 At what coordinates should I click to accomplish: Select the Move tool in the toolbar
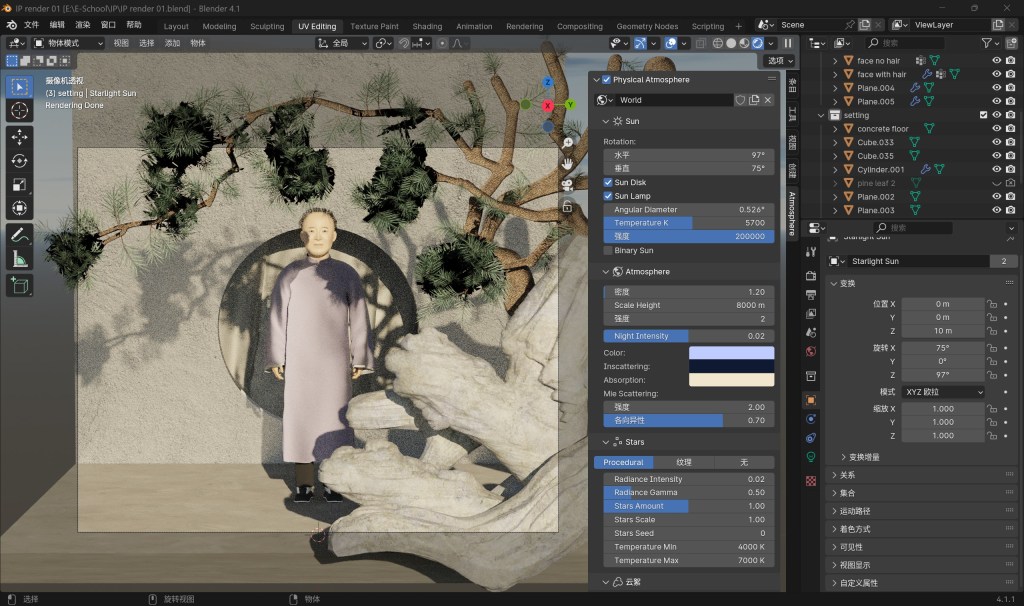coord(20,136)
